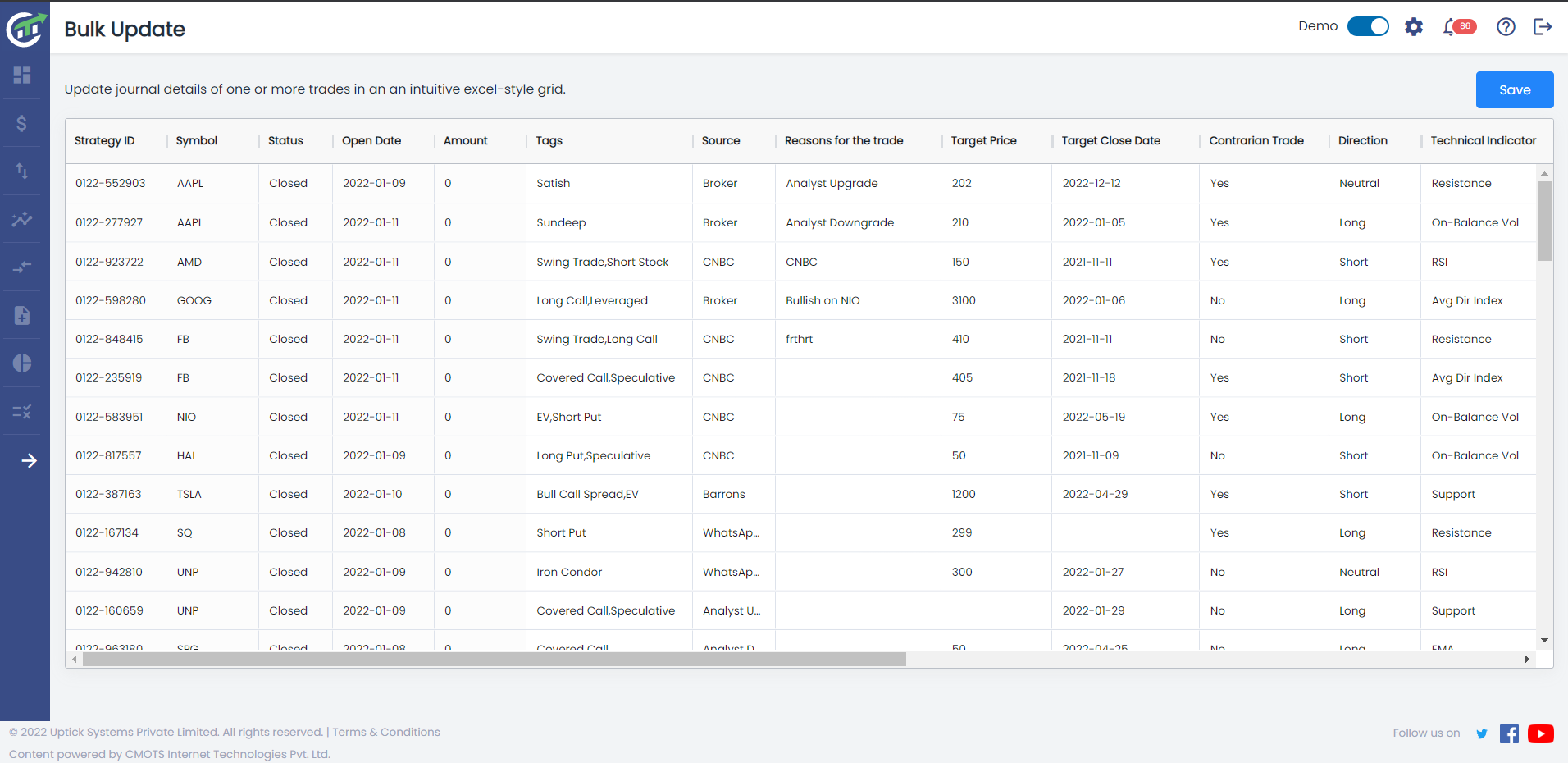Sort by Strategy ID column header

pyautogui.click(x=104, y=140)
